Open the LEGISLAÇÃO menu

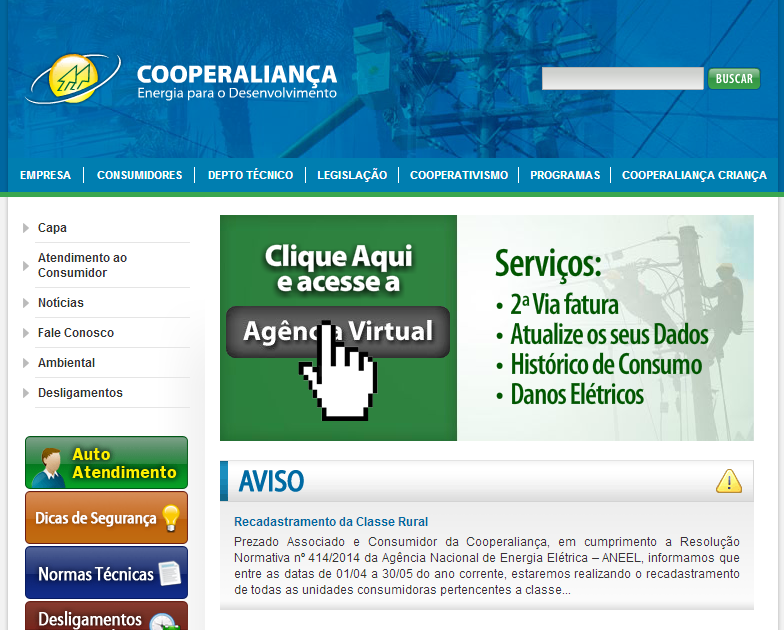(352, 175)
